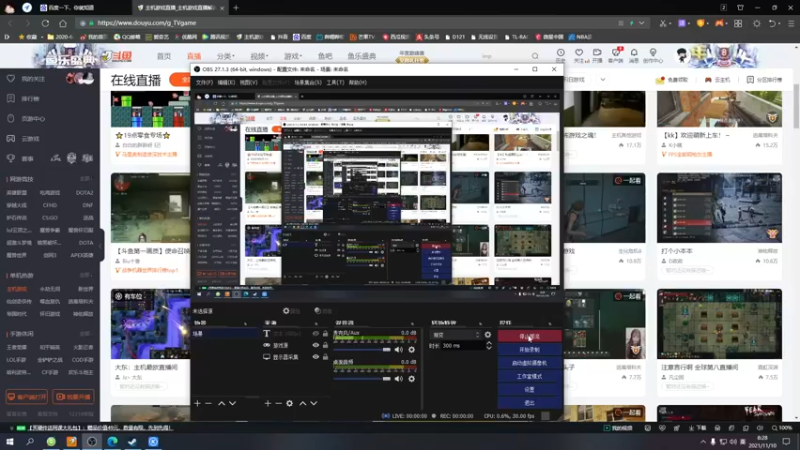
Task: Go to Douyu 首页 home link
Action: 164,56
